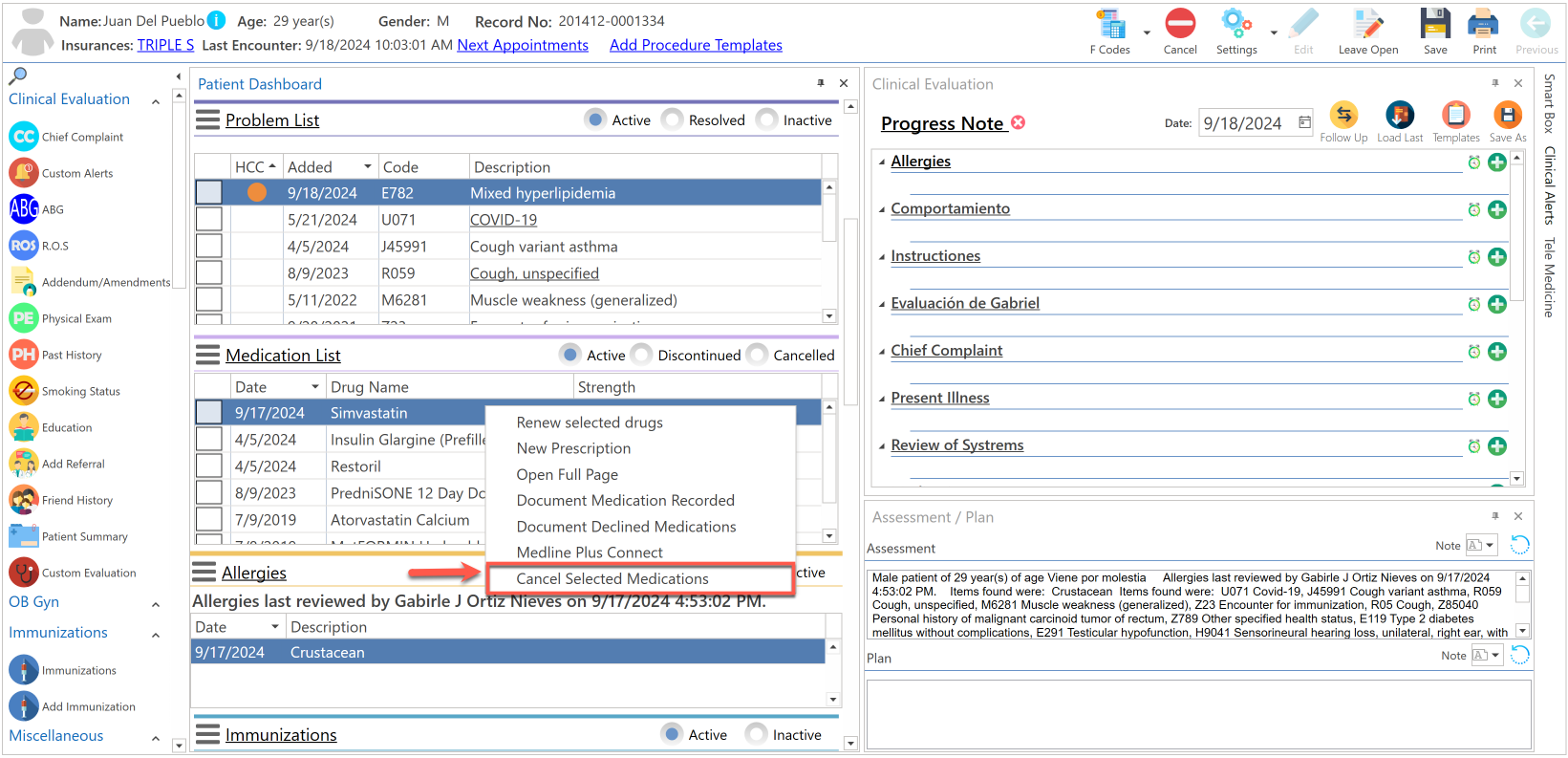Select Cancelled radio in Medication List
Image resolution: width=1568 pixels, height=758 pixels.
click(757, 355)
